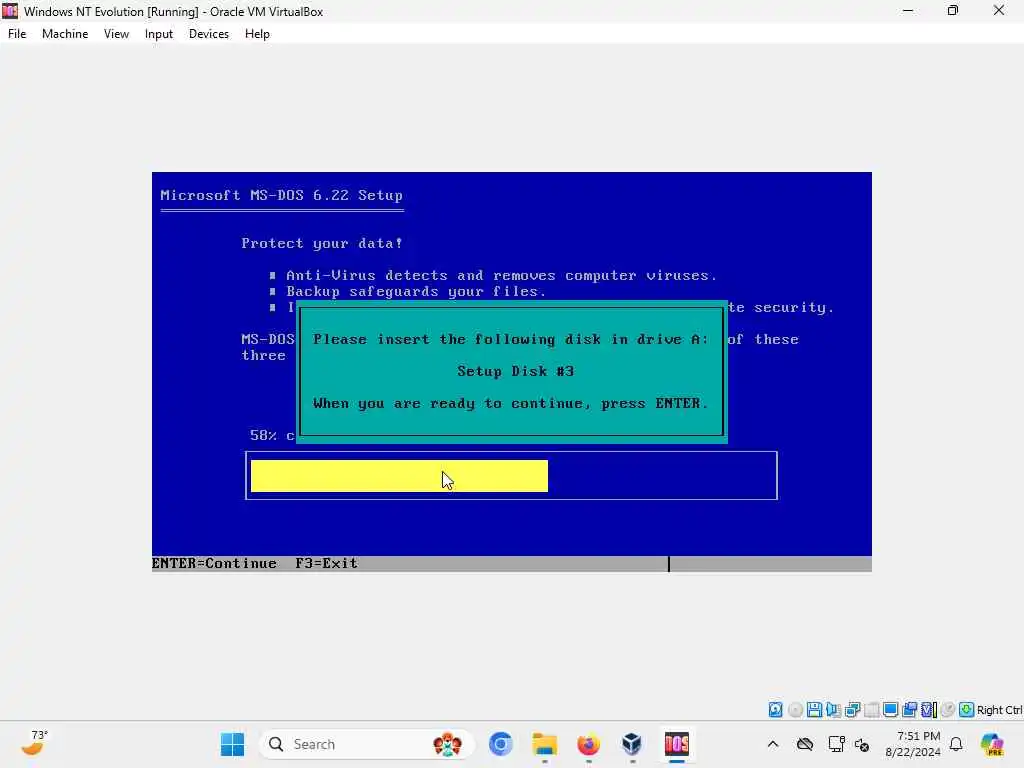This screenshot has height=768, width=1024.
Task: Click the 'Anti-Virus detects and removes' line
Action: 502,276
